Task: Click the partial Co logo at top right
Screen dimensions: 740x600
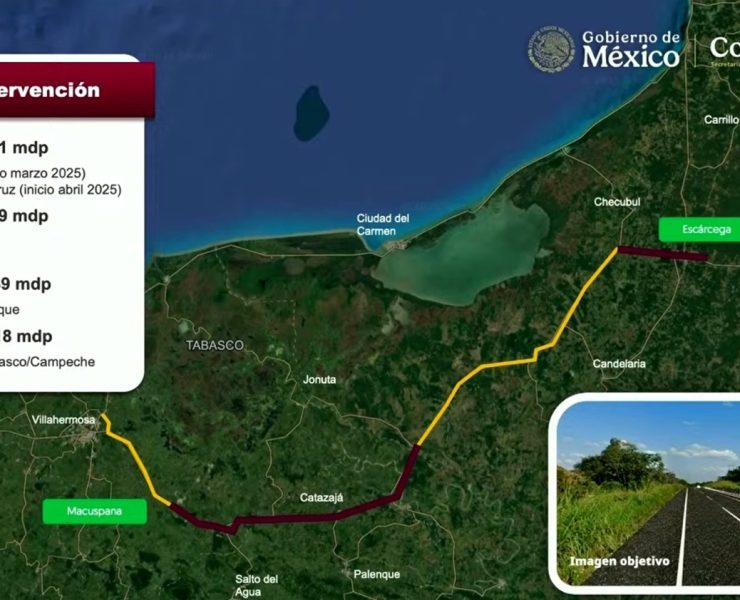Action: coord(724,48)
